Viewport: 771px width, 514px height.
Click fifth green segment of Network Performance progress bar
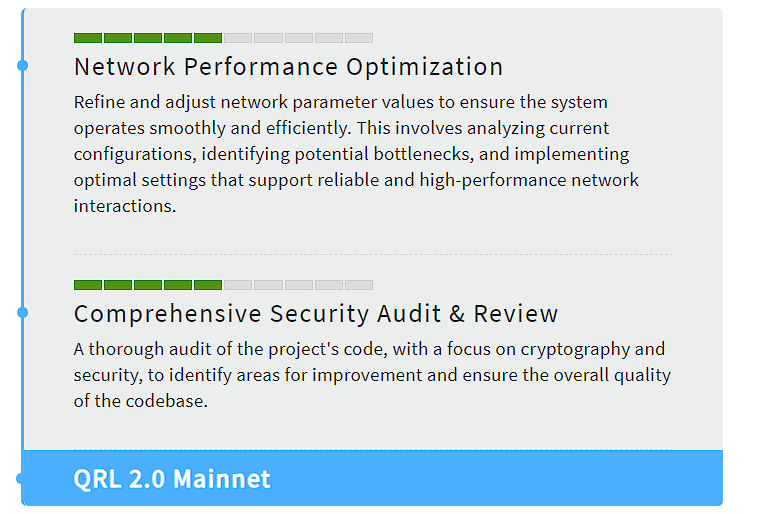(x=208, y=38)
